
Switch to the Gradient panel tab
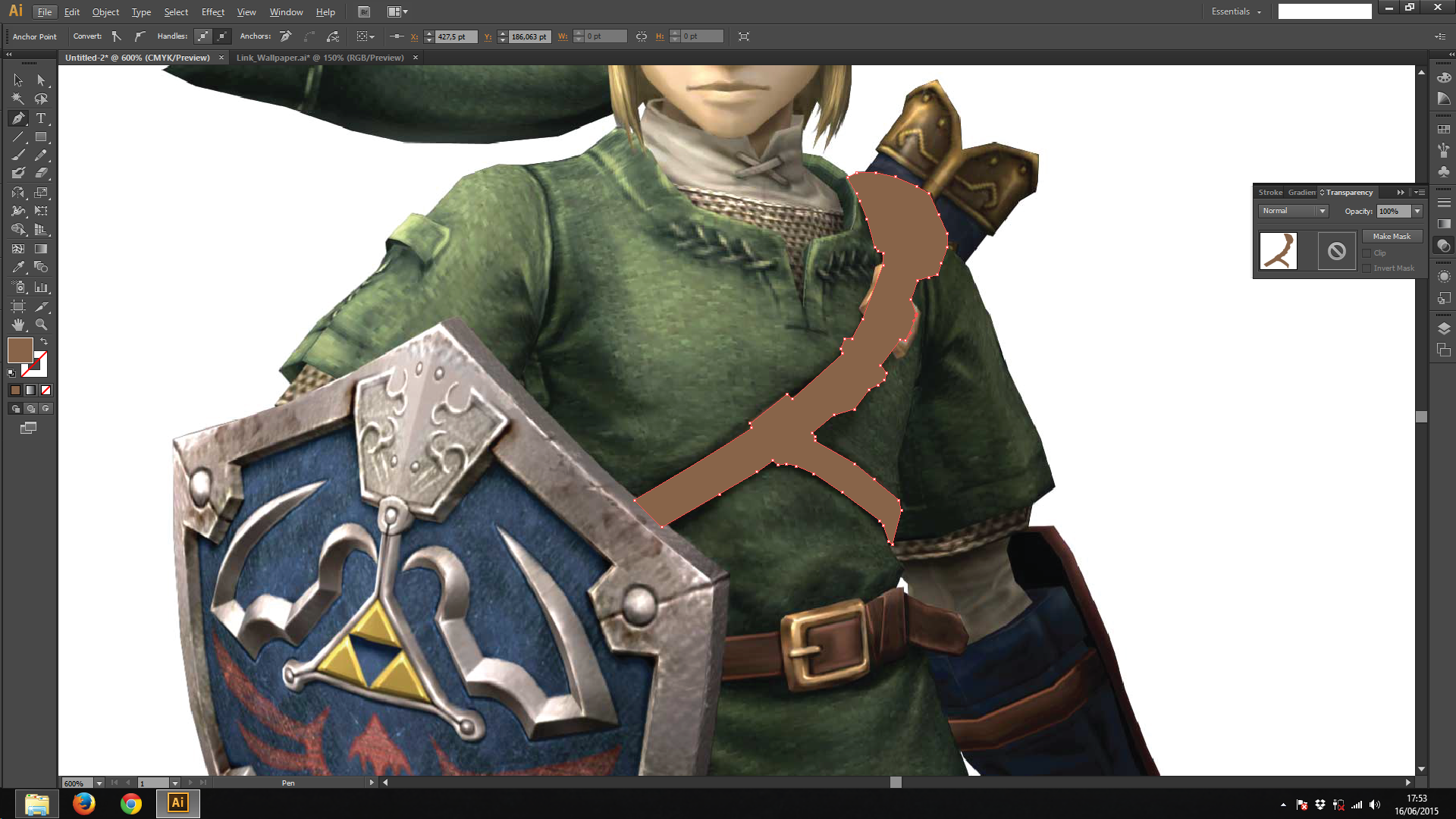1301,193
